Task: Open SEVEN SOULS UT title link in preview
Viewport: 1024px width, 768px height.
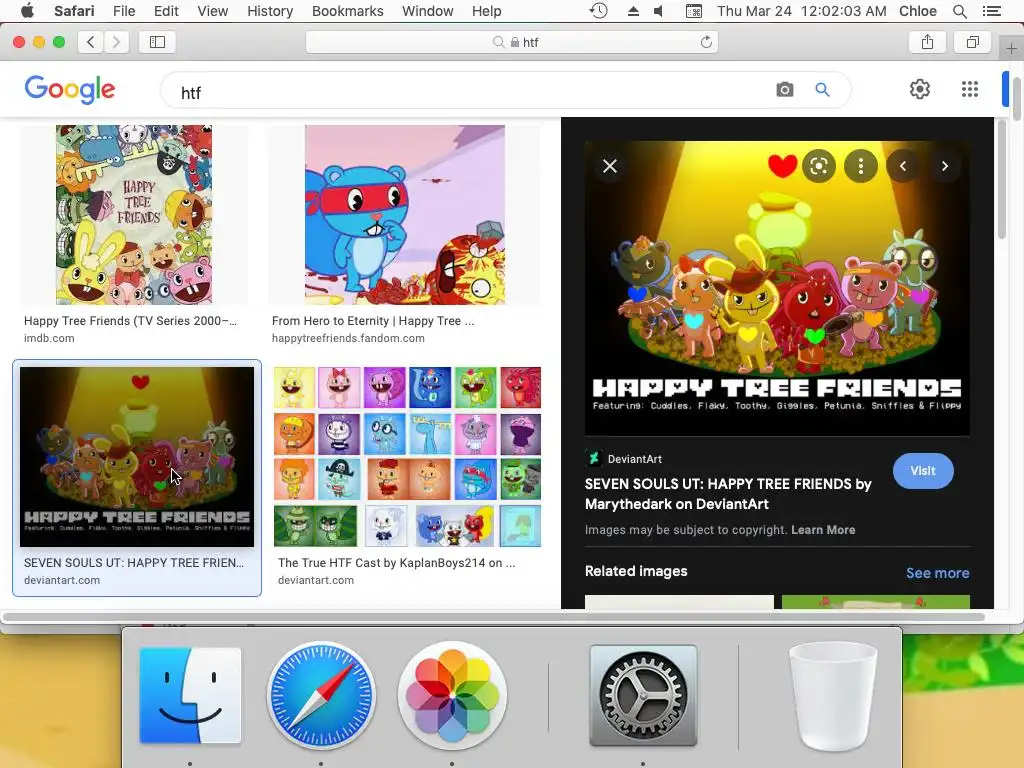Action: 728,494
